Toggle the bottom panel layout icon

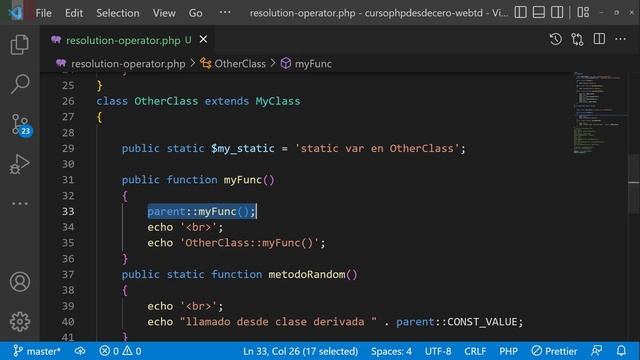click(x=539, y=12)
